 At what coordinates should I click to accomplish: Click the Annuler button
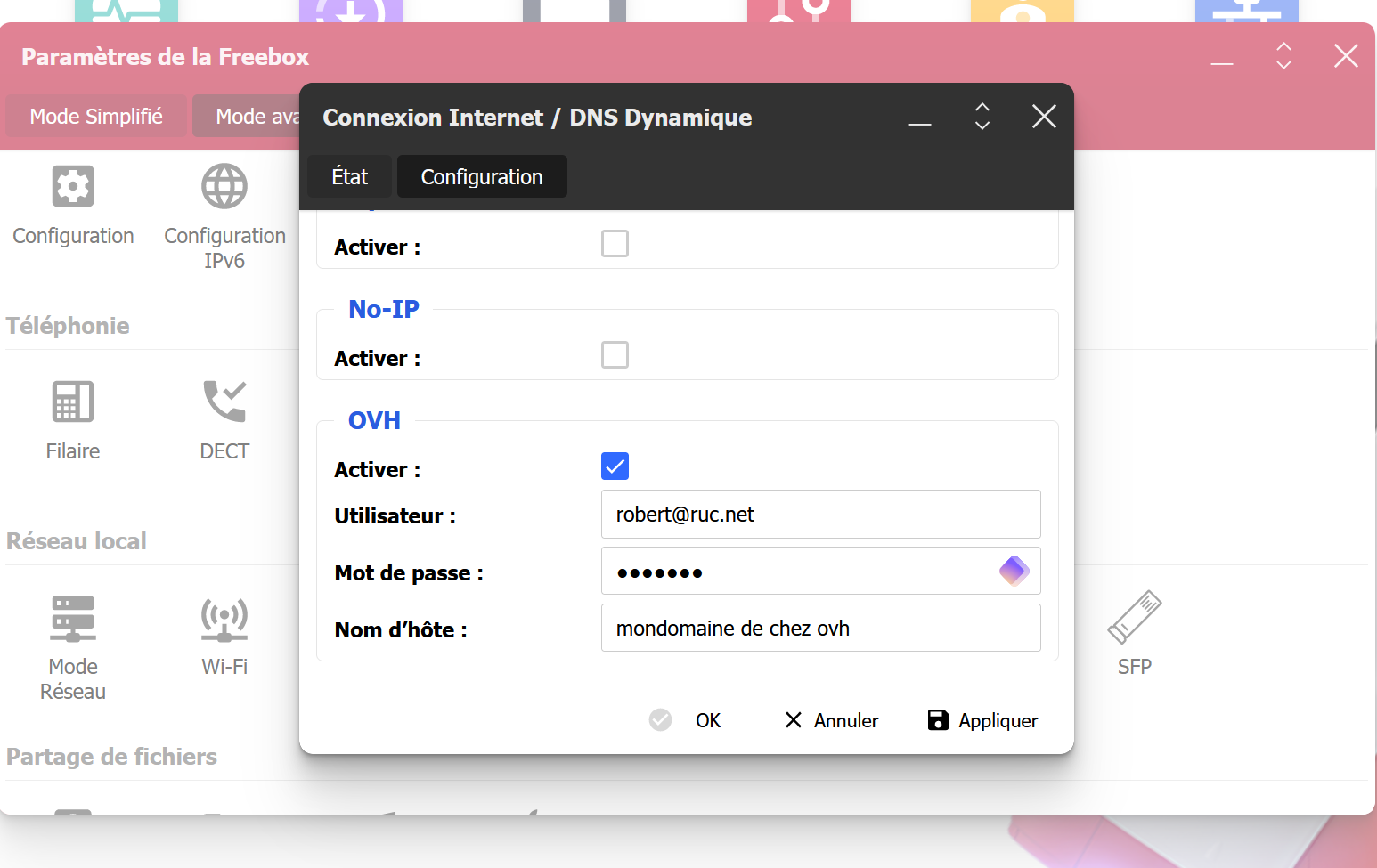[x=832, y=720]
